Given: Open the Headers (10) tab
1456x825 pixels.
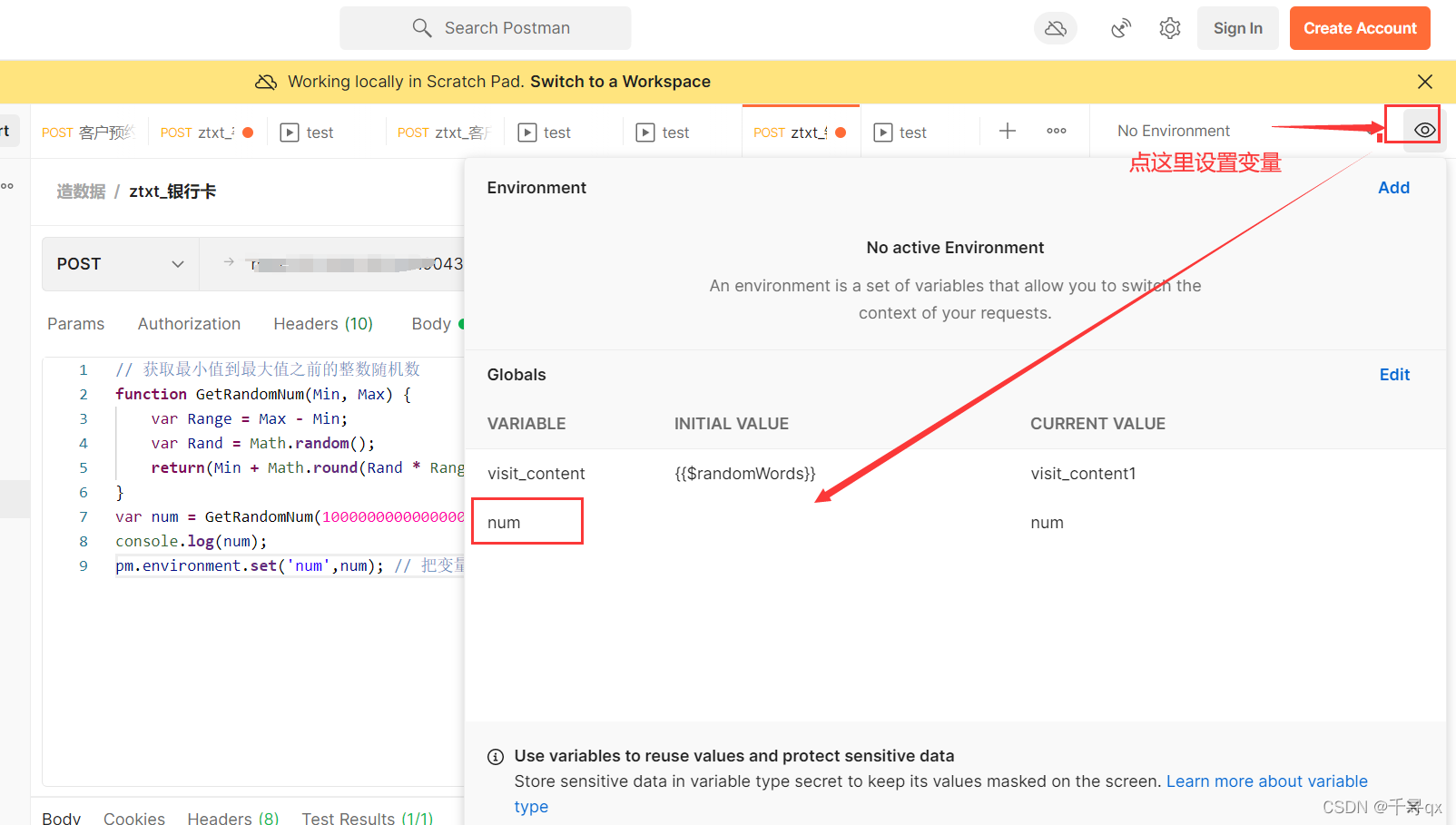Looking at the screenshot, I should tap(323, 324).
